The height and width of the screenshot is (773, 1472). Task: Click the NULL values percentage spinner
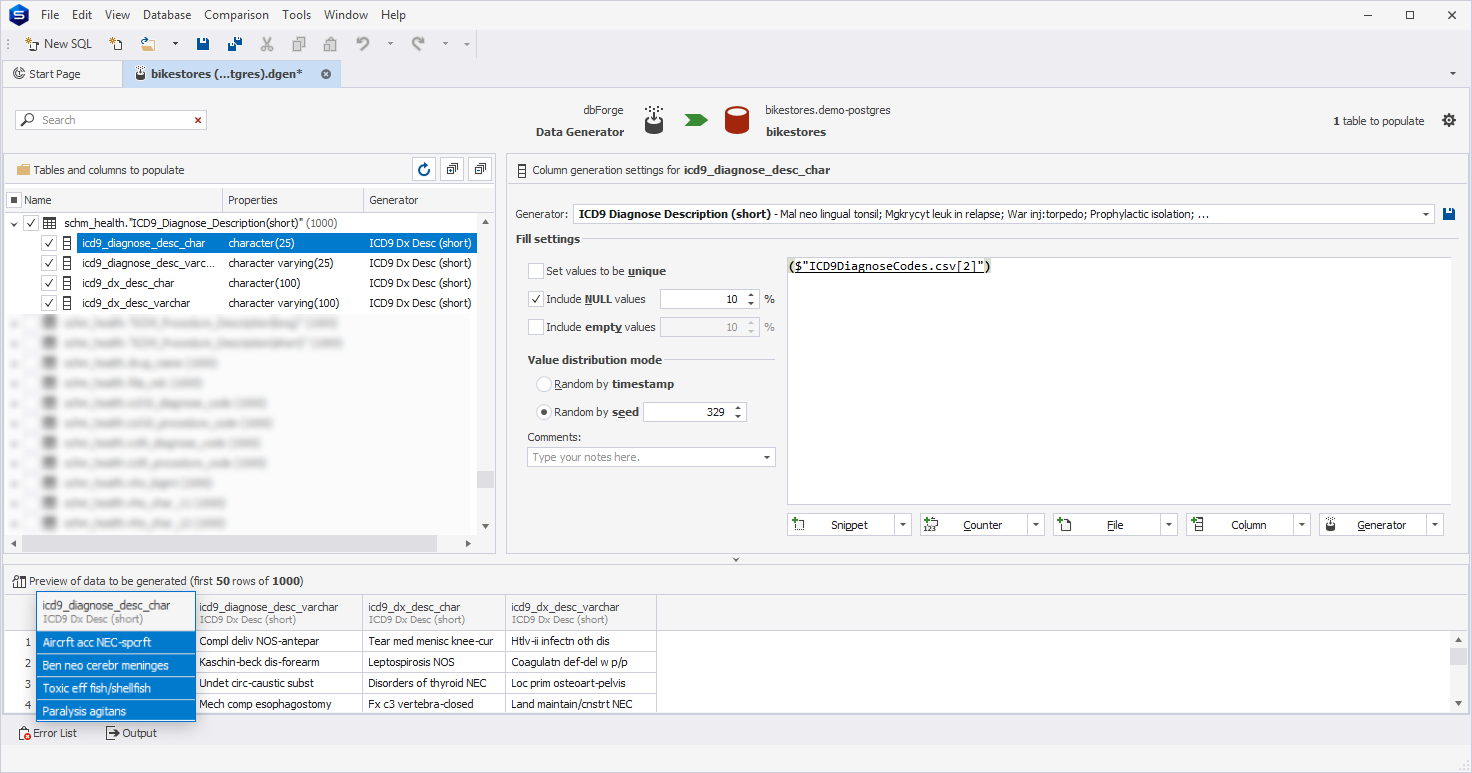coord(710,299)
